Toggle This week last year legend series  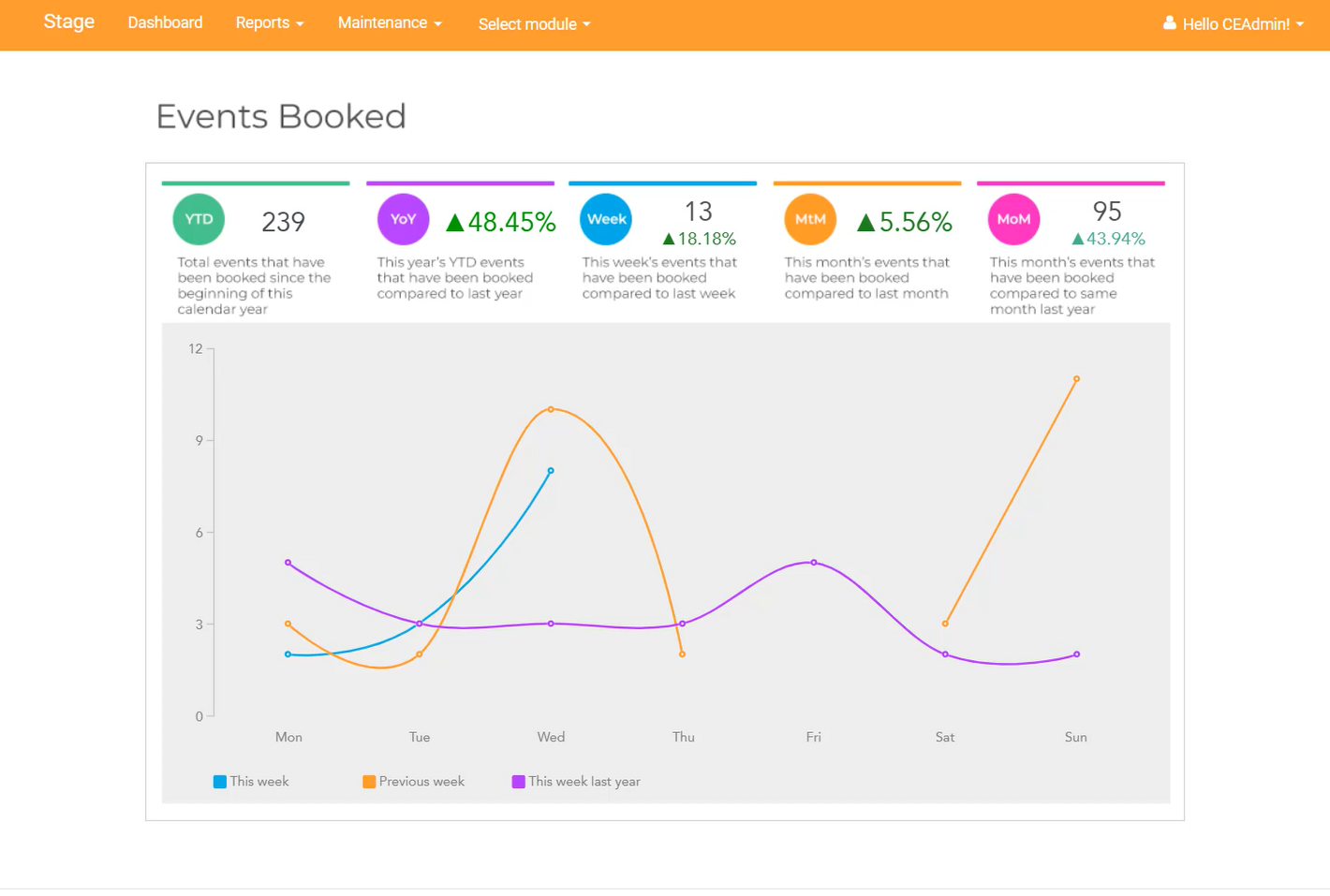pyautogui.click(x=576, y=782)
